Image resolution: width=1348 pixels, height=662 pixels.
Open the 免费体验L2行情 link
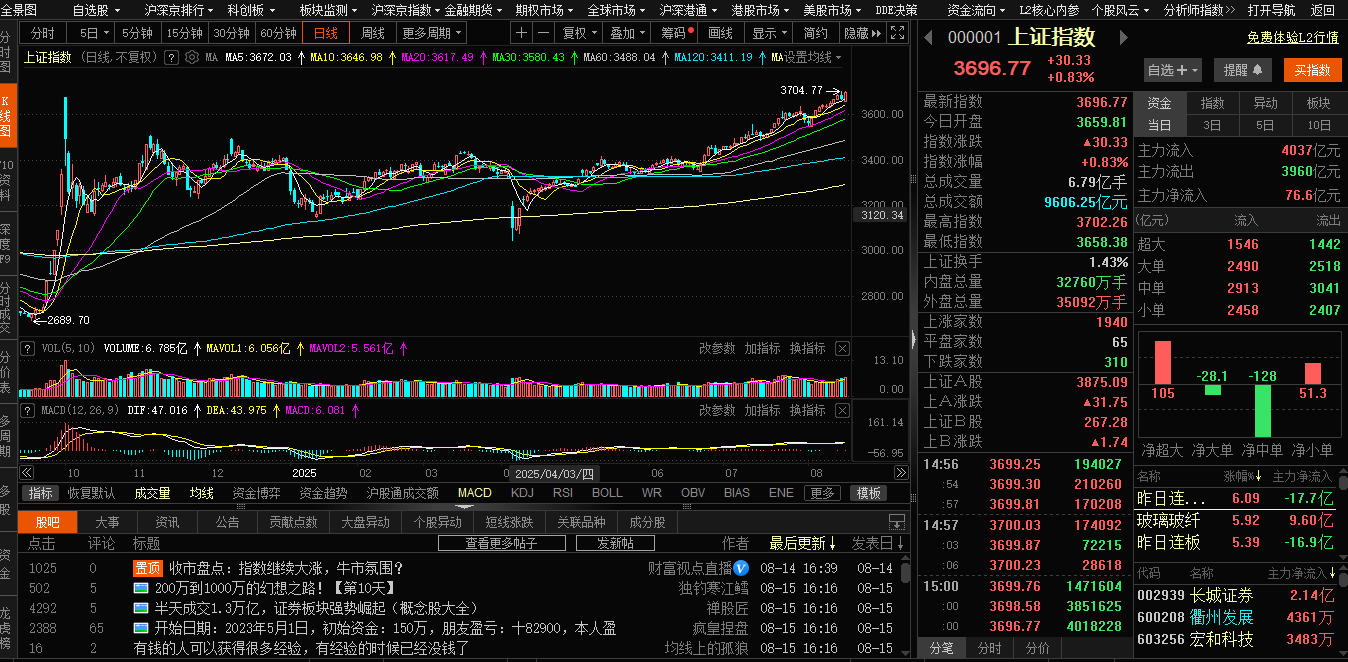[1292, 38]
